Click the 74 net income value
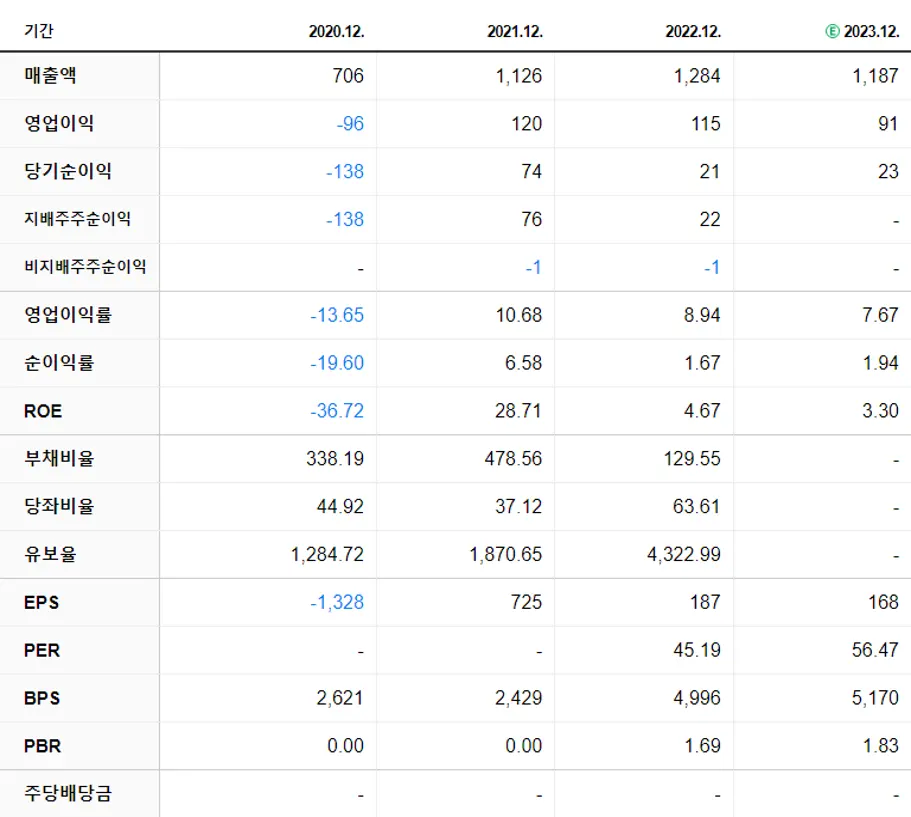Image resolution: width=911 pixels, height=817 pixels. (x=532, y=171)
